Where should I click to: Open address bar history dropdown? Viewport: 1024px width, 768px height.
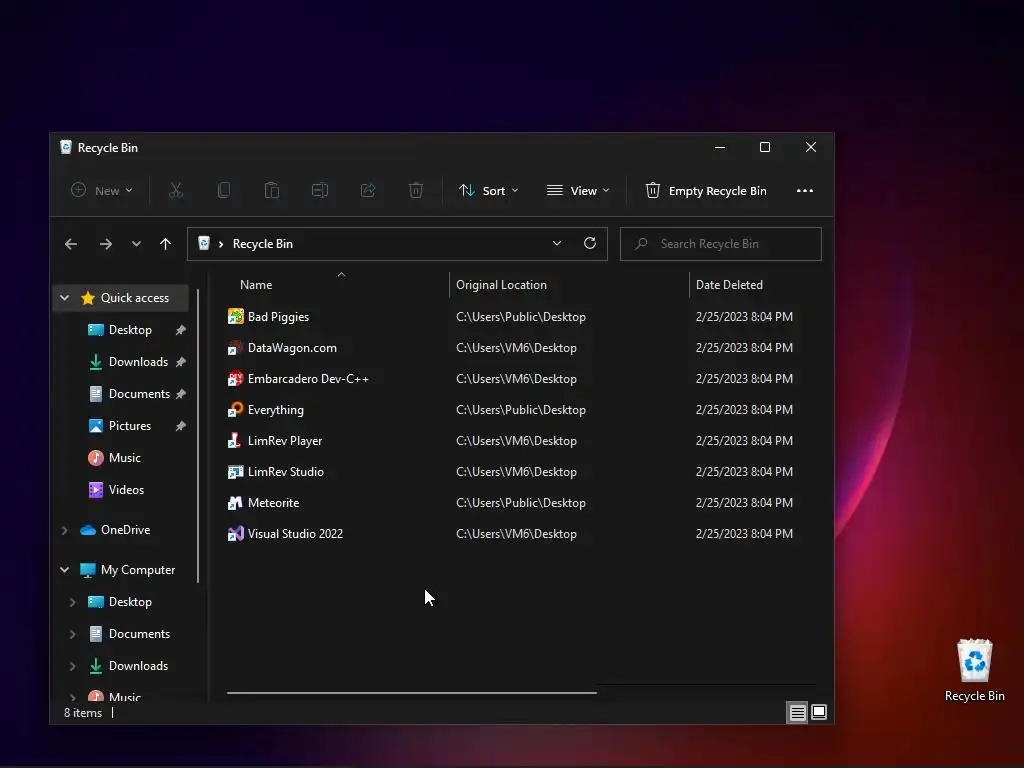click(x=556, y=243)
